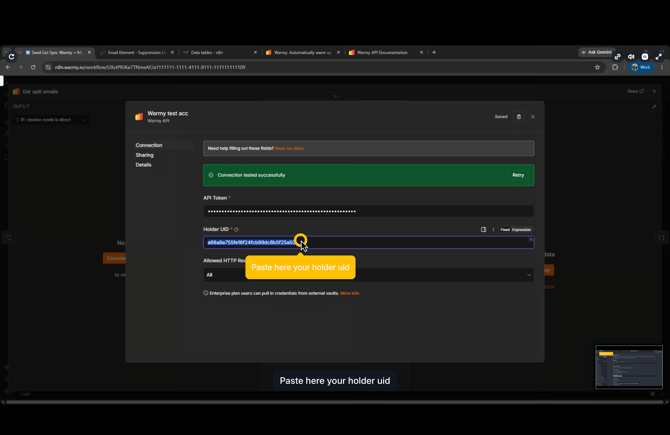Focus the Holder UID input field

(x=368, y=243)
